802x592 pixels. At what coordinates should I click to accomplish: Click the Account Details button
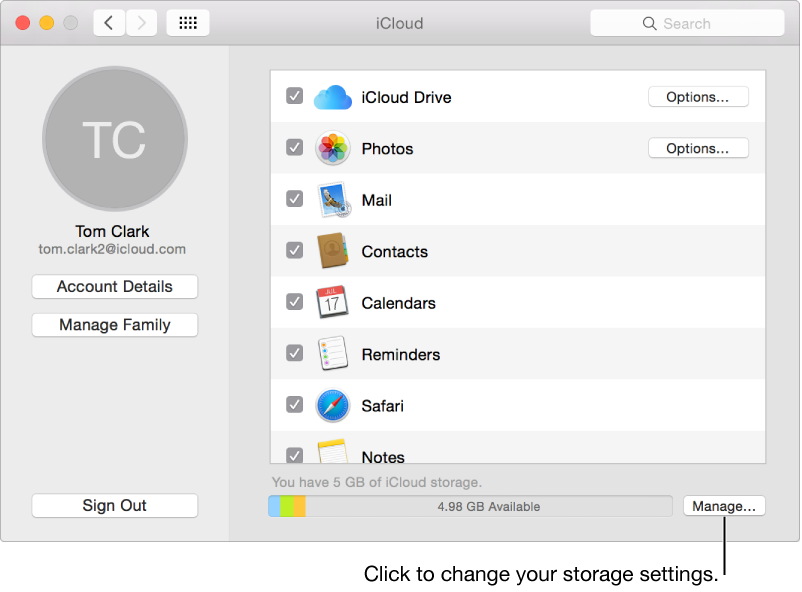pos(114,286)
